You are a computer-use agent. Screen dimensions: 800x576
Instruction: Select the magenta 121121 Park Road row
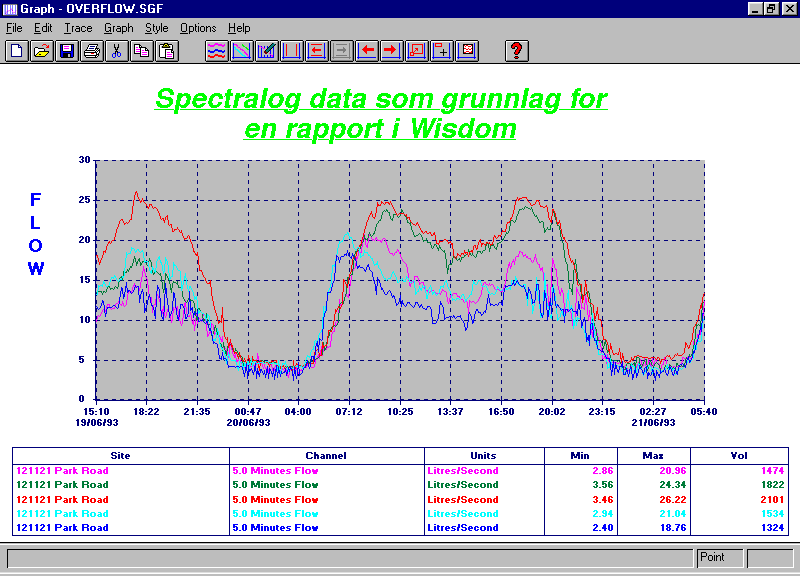[401, 470]
